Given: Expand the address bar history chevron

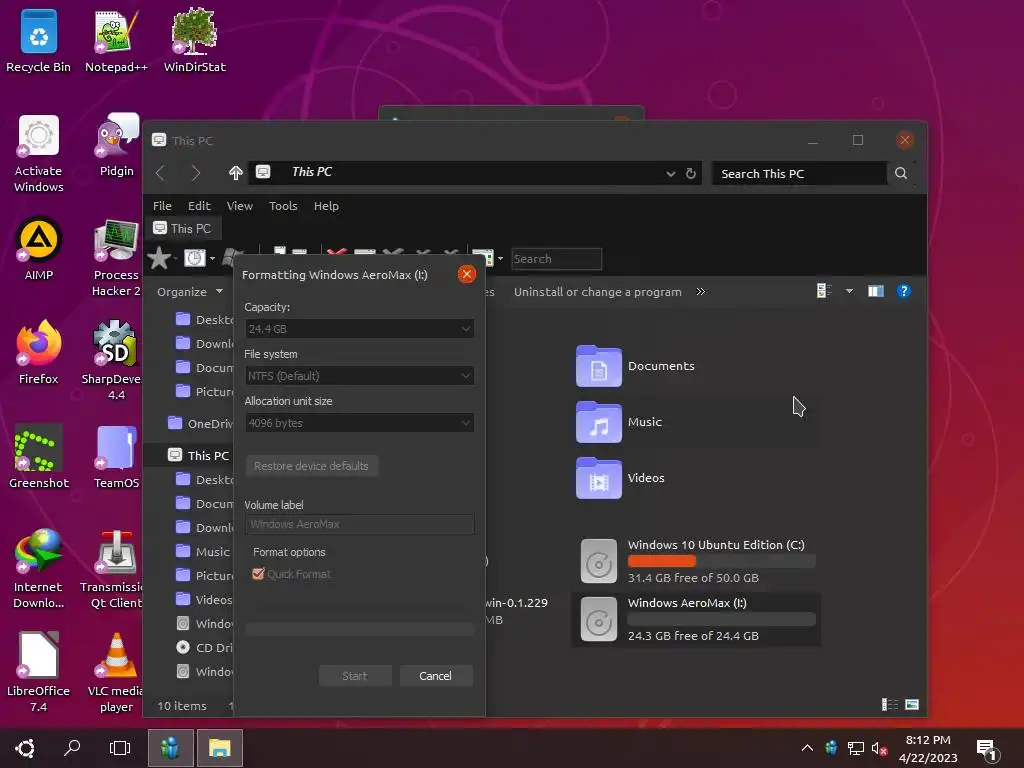Looking at the screenshot, I should pos(671,174).
